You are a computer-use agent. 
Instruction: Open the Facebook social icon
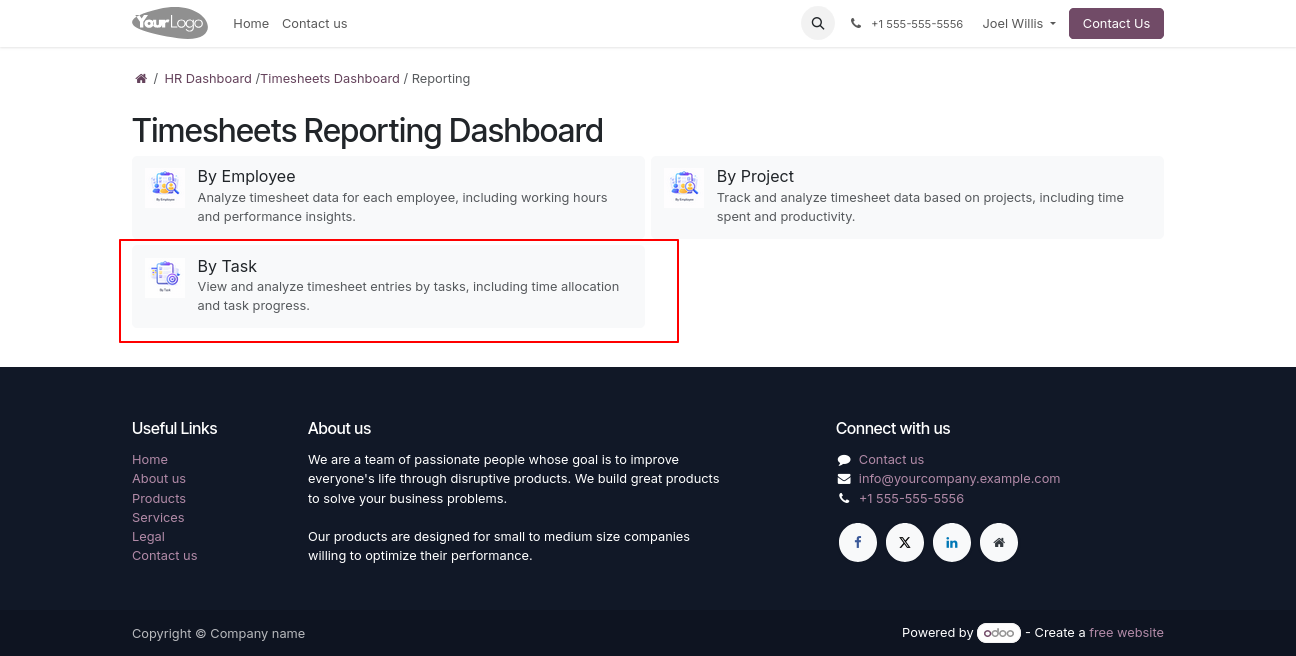point(857,543)
